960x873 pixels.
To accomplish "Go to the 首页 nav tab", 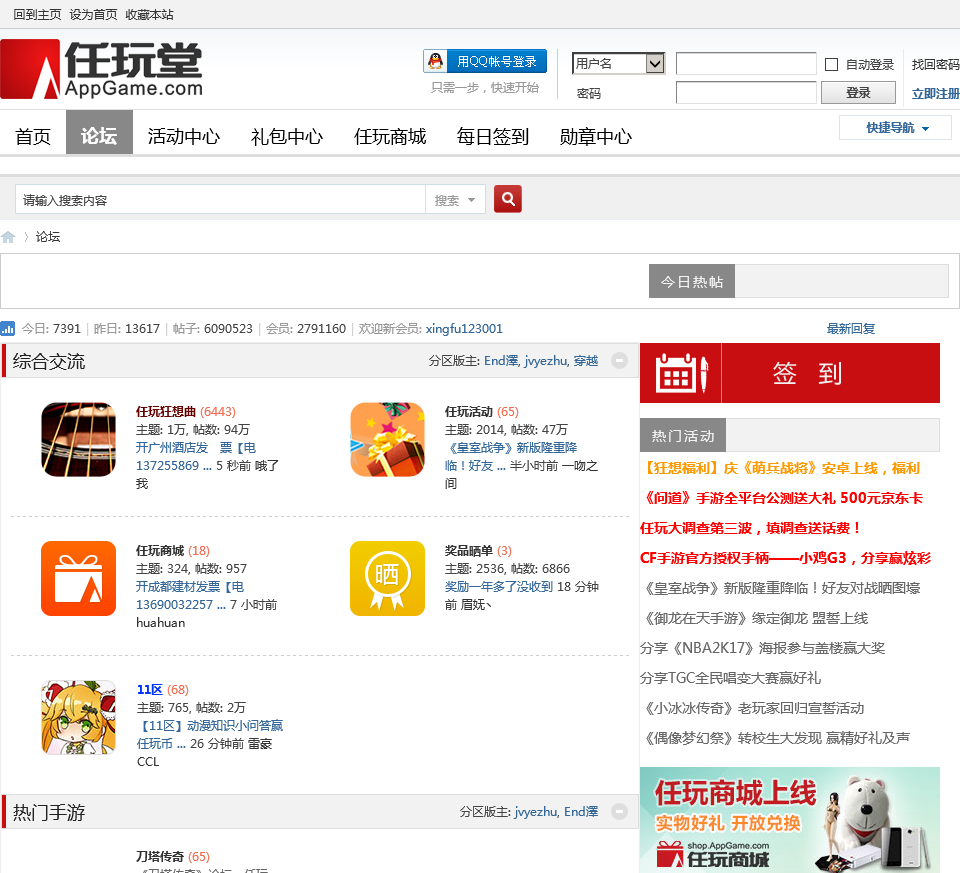I will (32, 136).
